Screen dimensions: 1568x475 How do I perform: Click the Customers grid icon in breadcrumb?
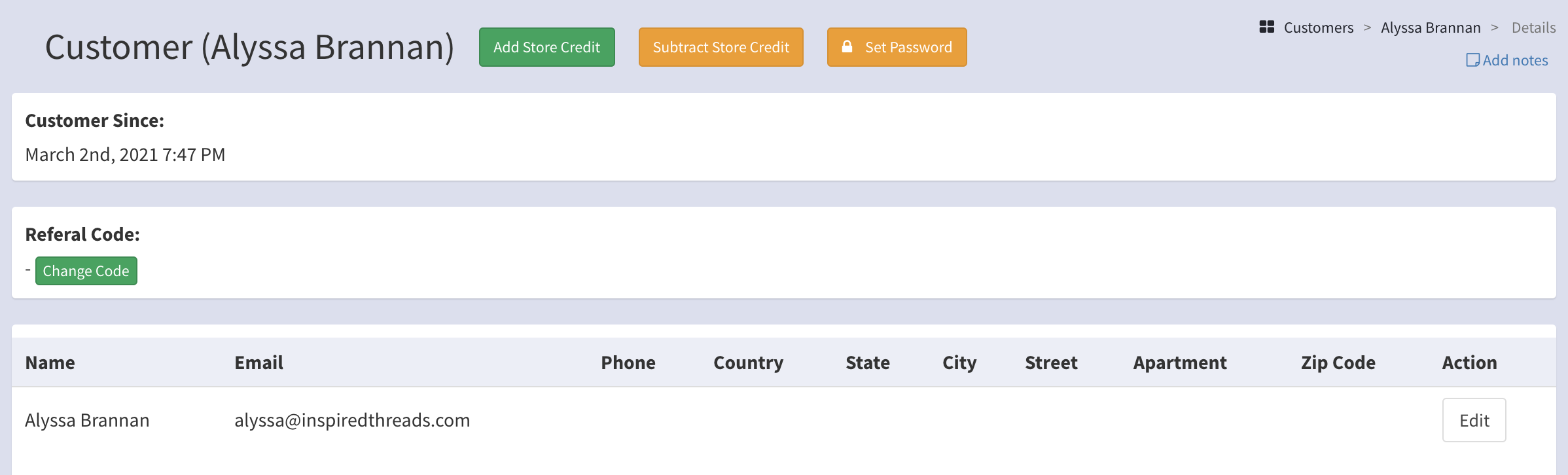[1266, 27]
